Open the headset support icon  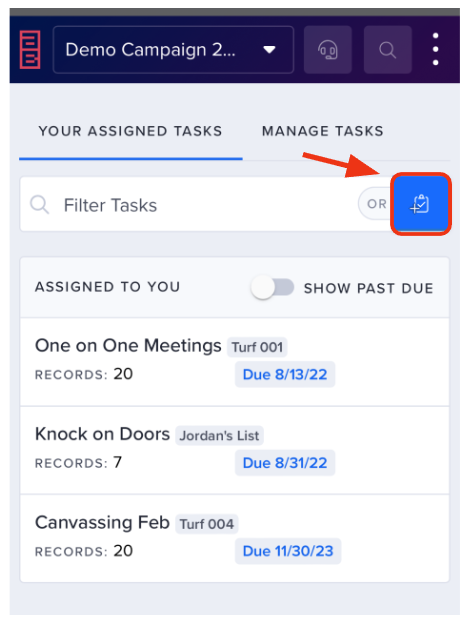(328, 50)
